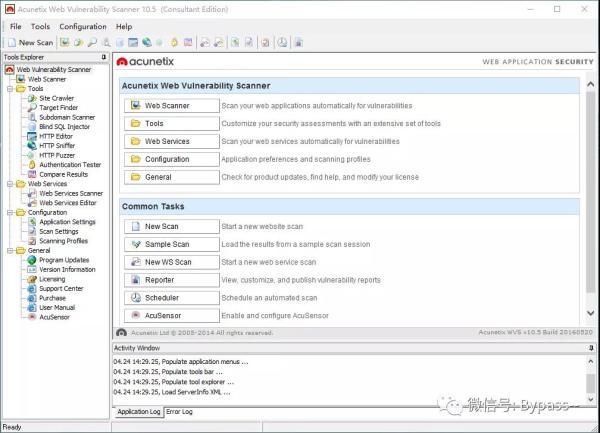Collapse the Tools tree node
600x433 pixels.
(9, 89)
